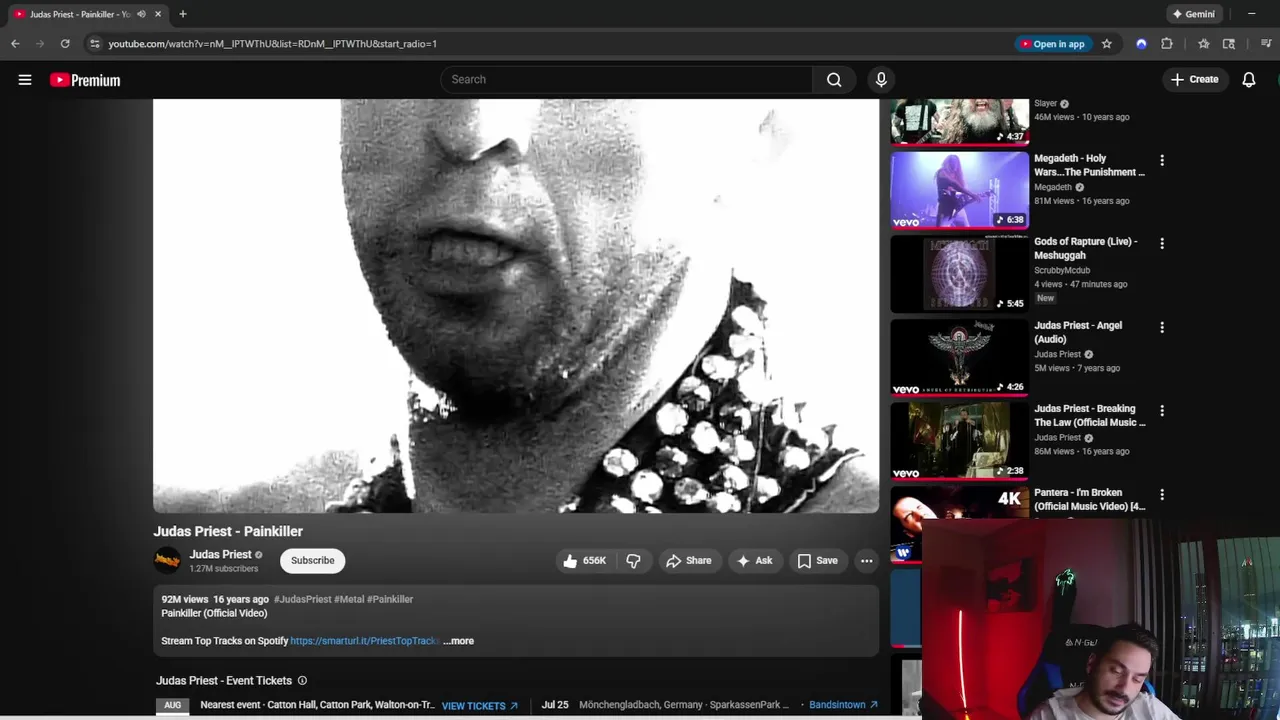The image size is (1280, 720).
Task: Open options for Breaking The Law video
Action: coord(1162,410)
